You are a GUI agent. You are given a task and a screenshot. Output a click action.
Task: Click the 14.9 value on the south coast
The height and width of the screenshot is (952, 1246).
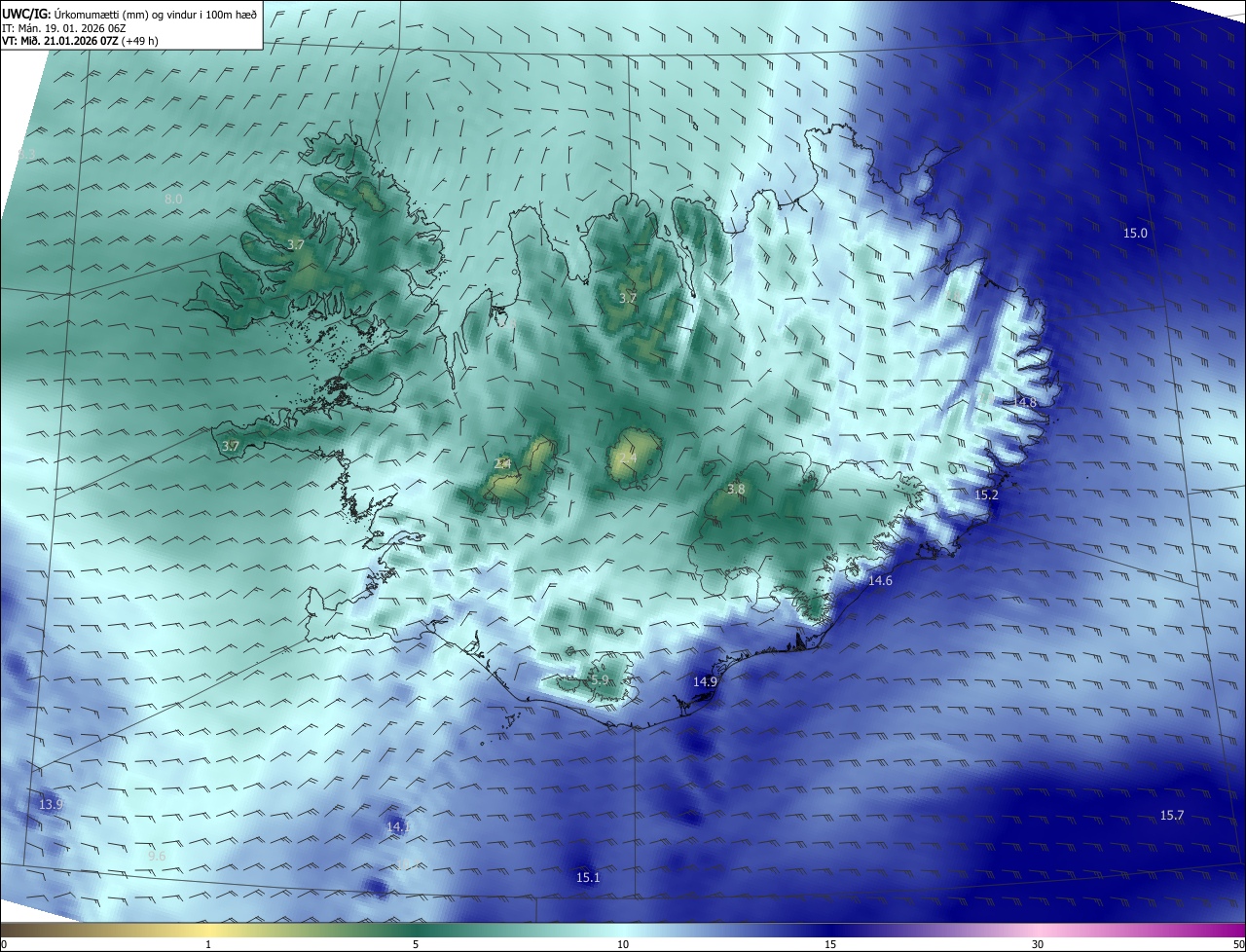click(x=705, y=682)
